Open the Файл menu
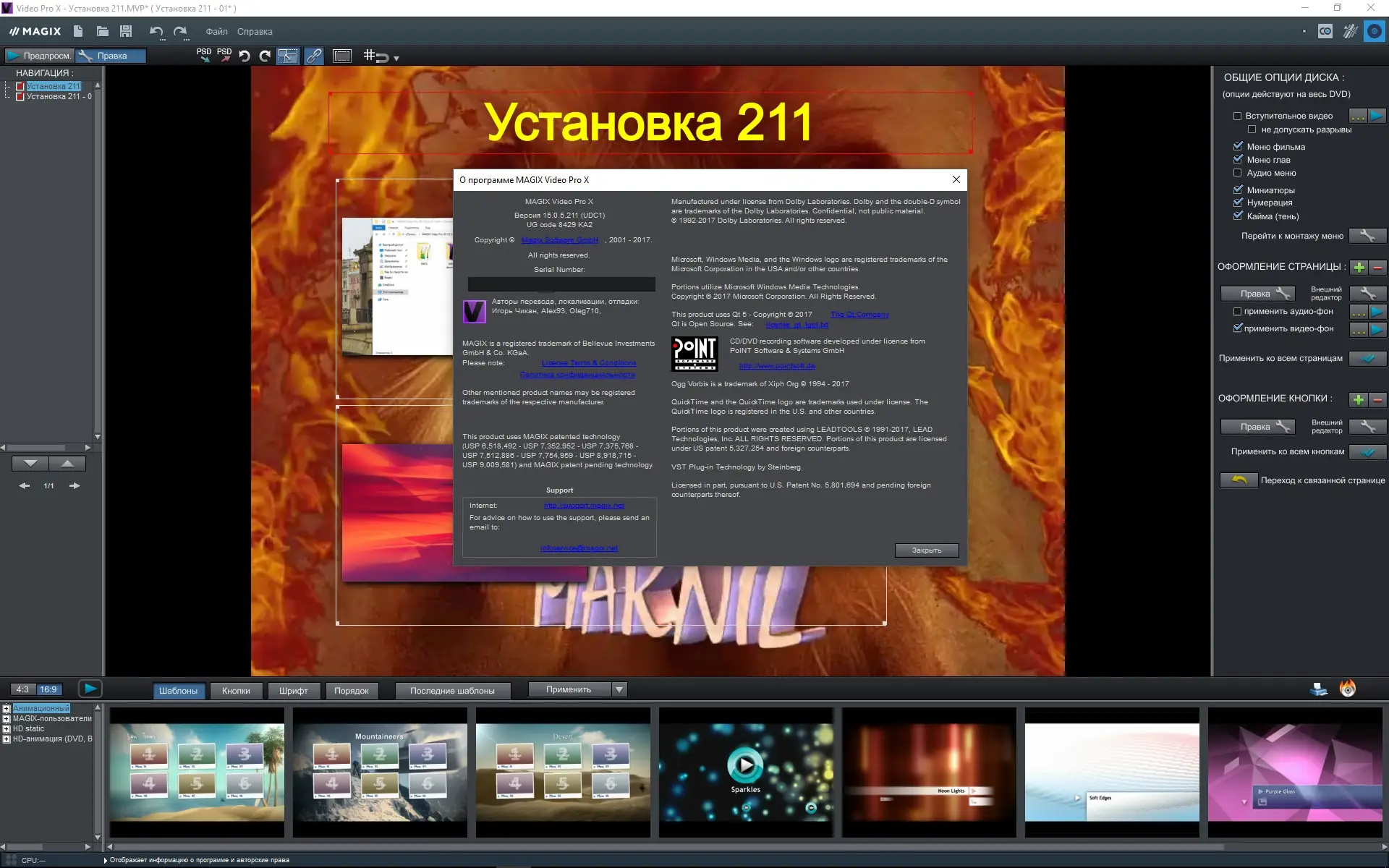 click(216, 32)
